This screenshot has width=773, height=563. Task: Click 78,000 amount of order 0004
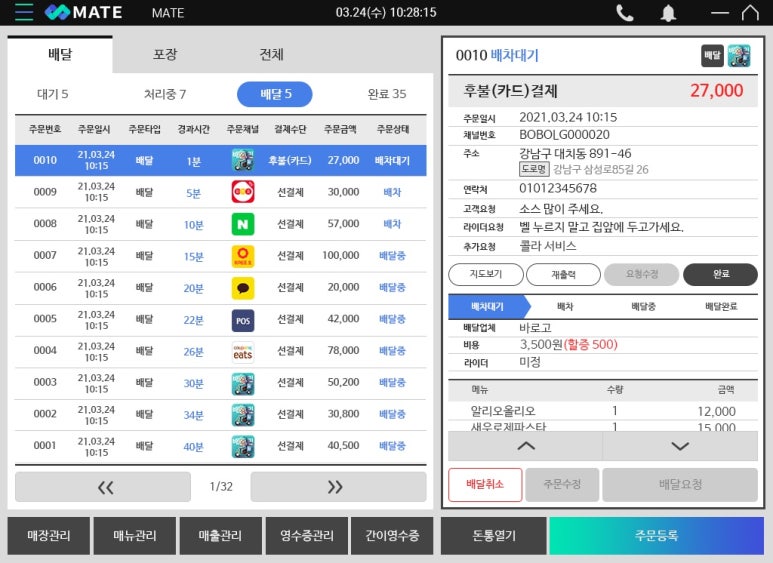pos(343,351)
